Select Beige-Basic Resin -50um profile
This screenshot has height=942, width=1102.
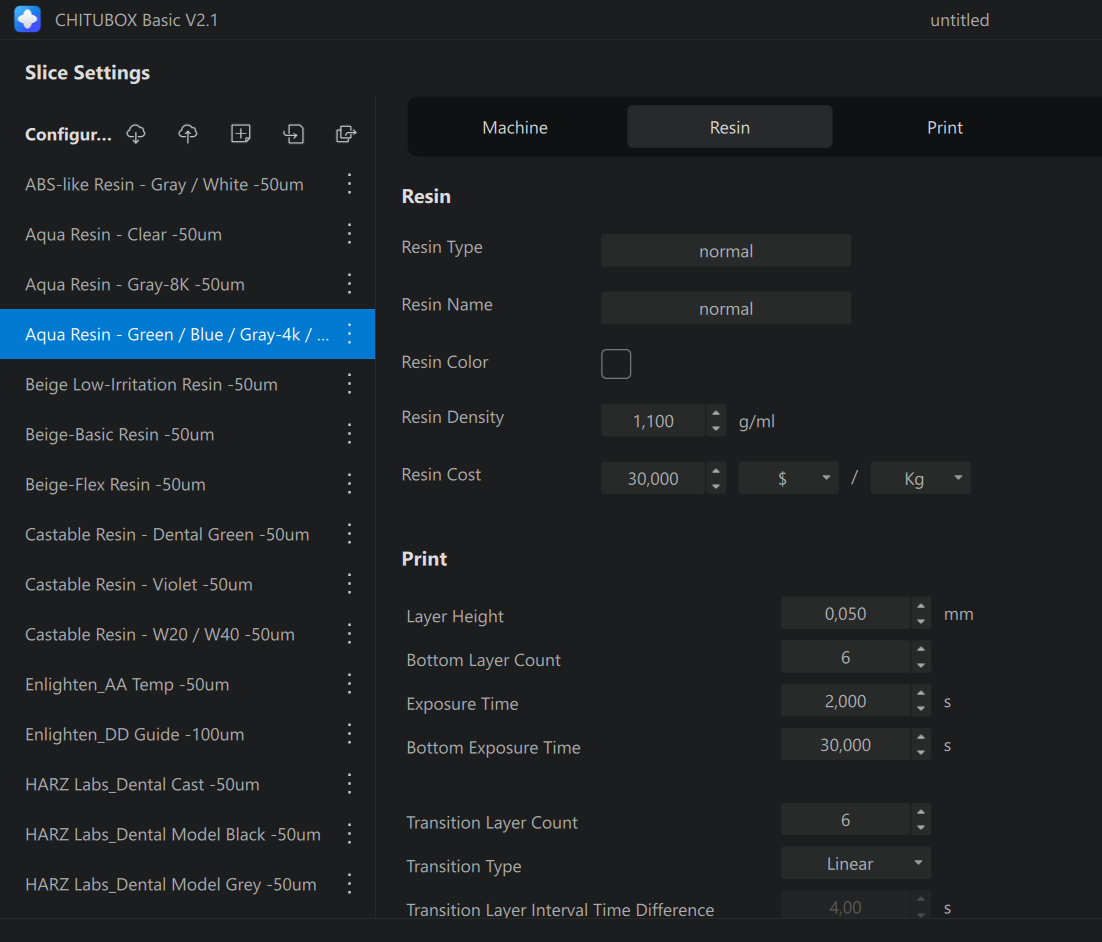[x=187, y=434]
